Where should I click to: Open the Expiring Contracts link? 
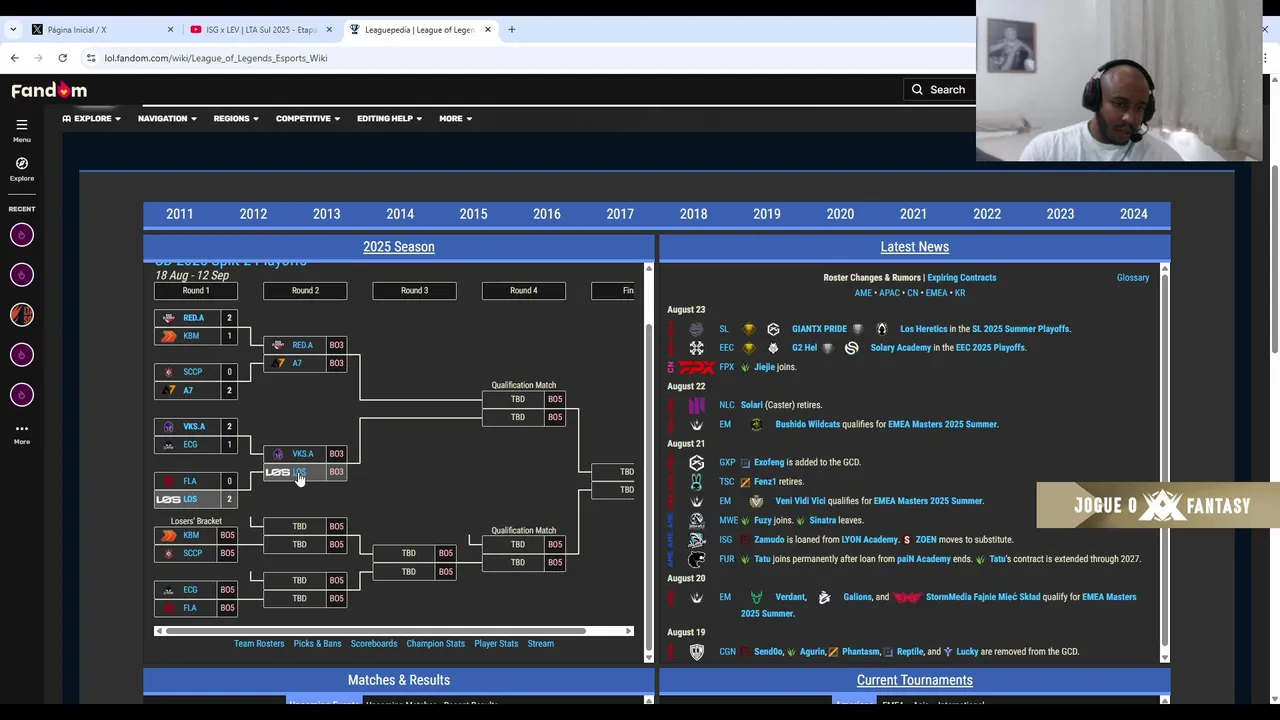click(x=961, y=278)
